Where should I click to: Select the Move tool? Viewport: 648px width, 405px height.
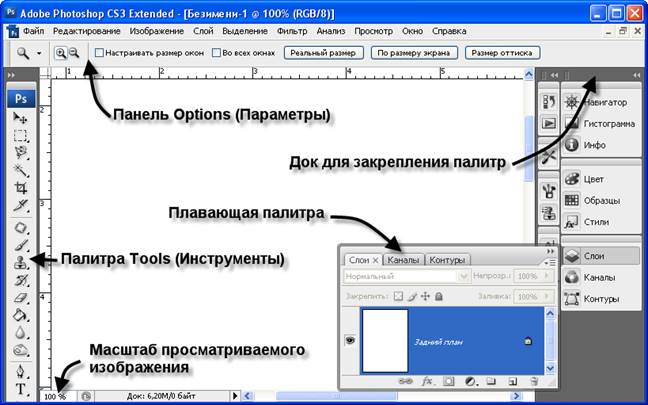(20, 118)
